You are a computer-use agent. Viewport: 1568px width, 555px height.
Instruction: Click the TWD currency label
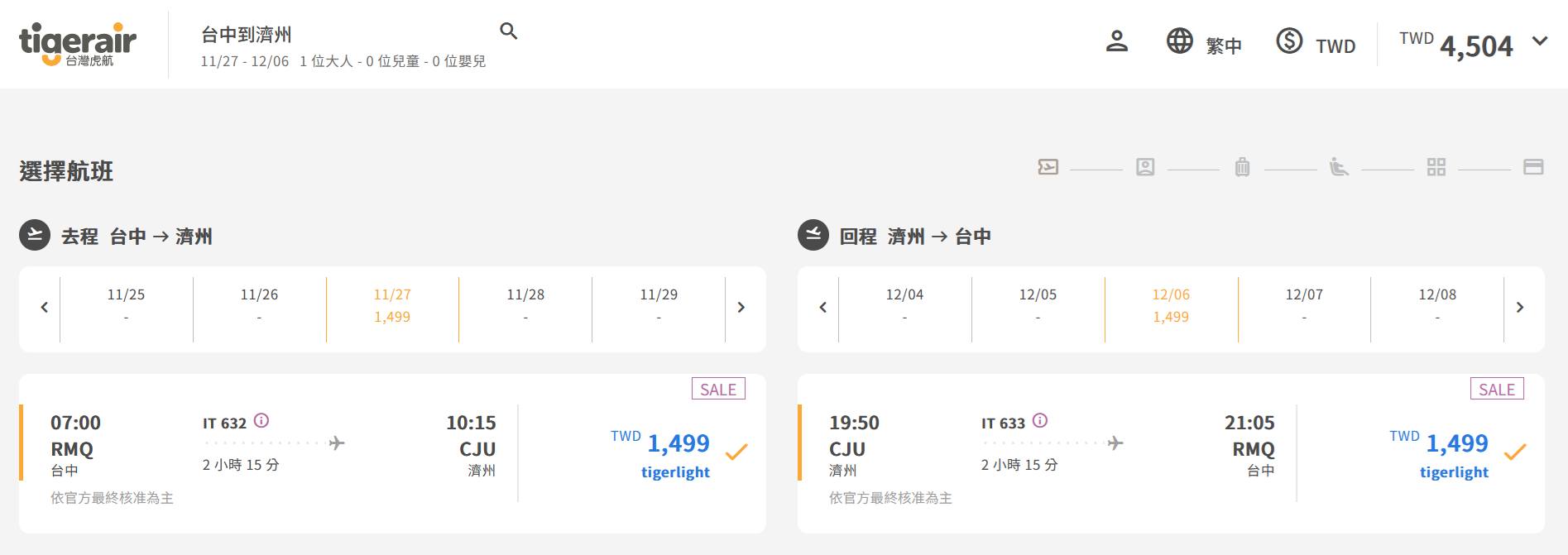point(1335,46)
